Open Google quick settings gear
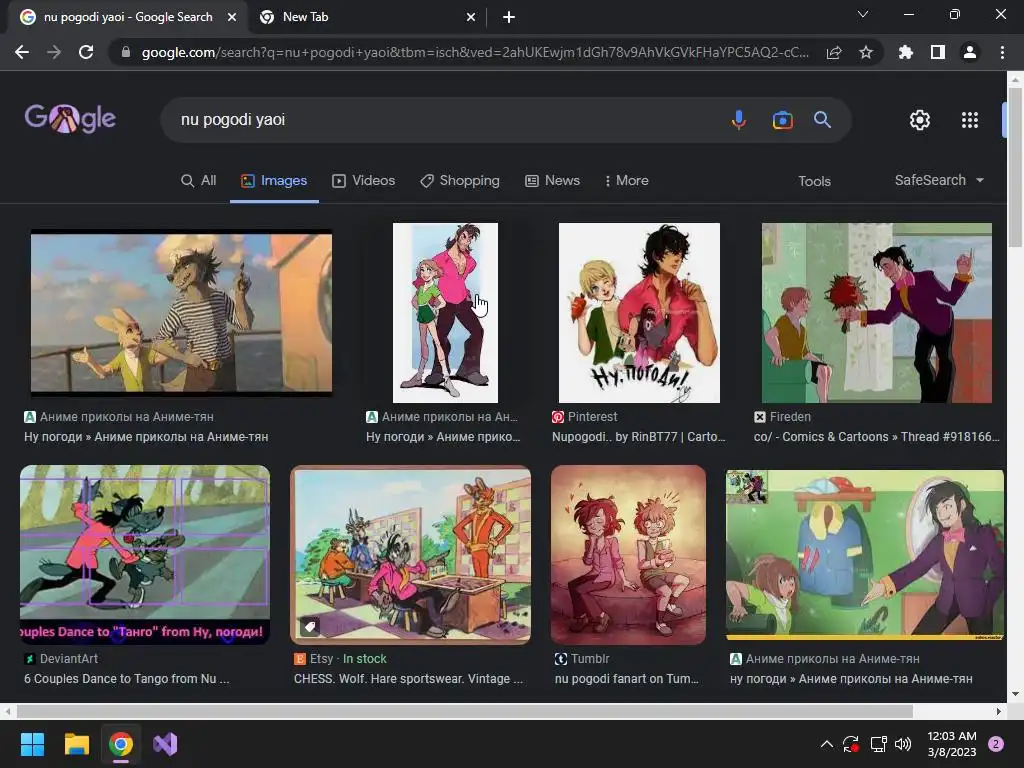Screen dimensions: 1024x768 pos(920,120)
